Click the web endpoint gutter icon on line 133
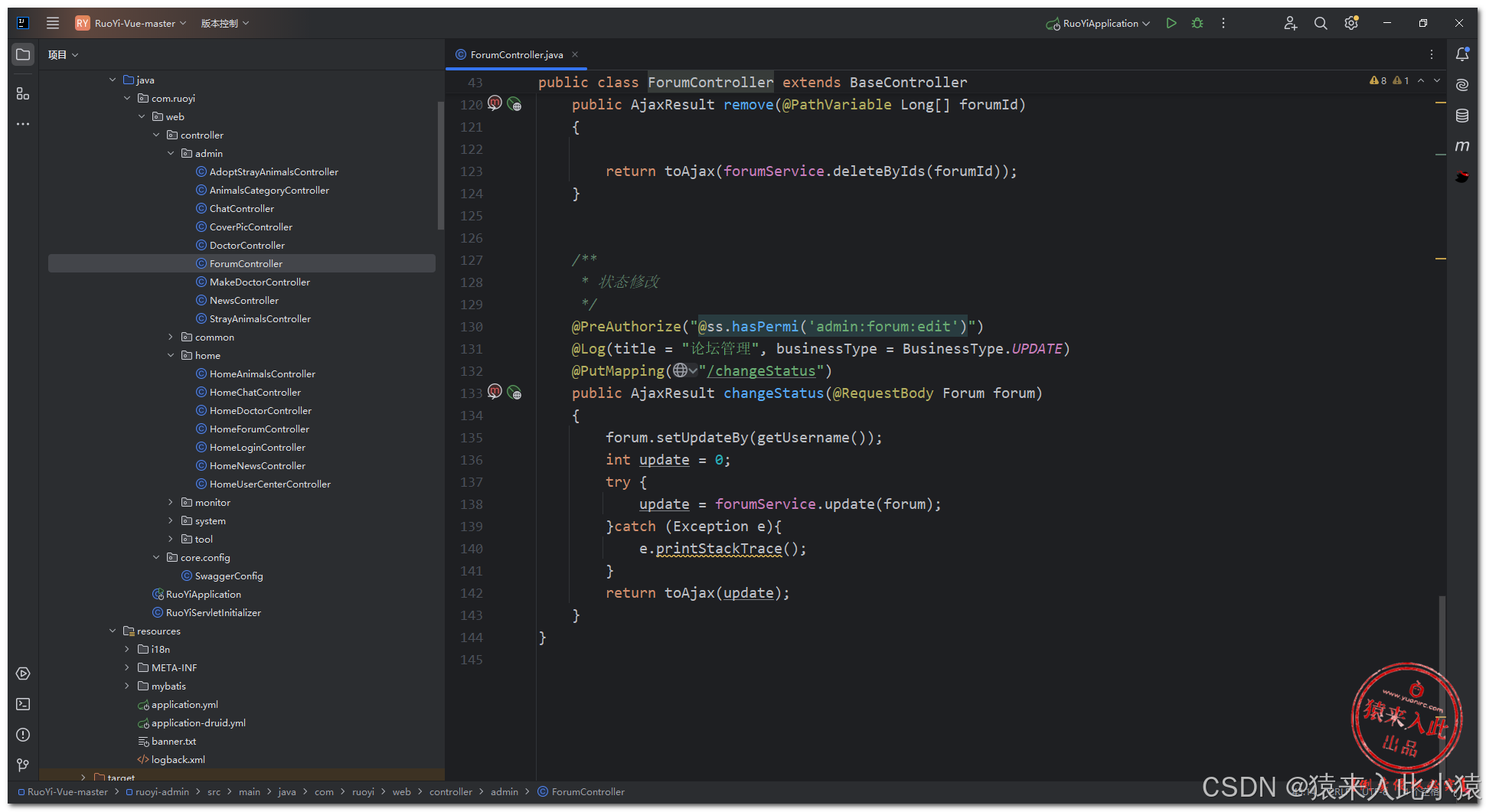 tap(514, 393)
